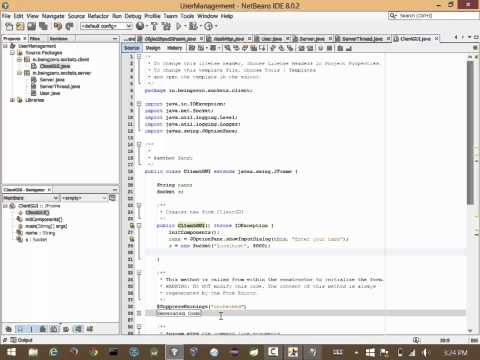Switch to the History view button
Screen dimensions: 480x360
click(x=174, y=48)
